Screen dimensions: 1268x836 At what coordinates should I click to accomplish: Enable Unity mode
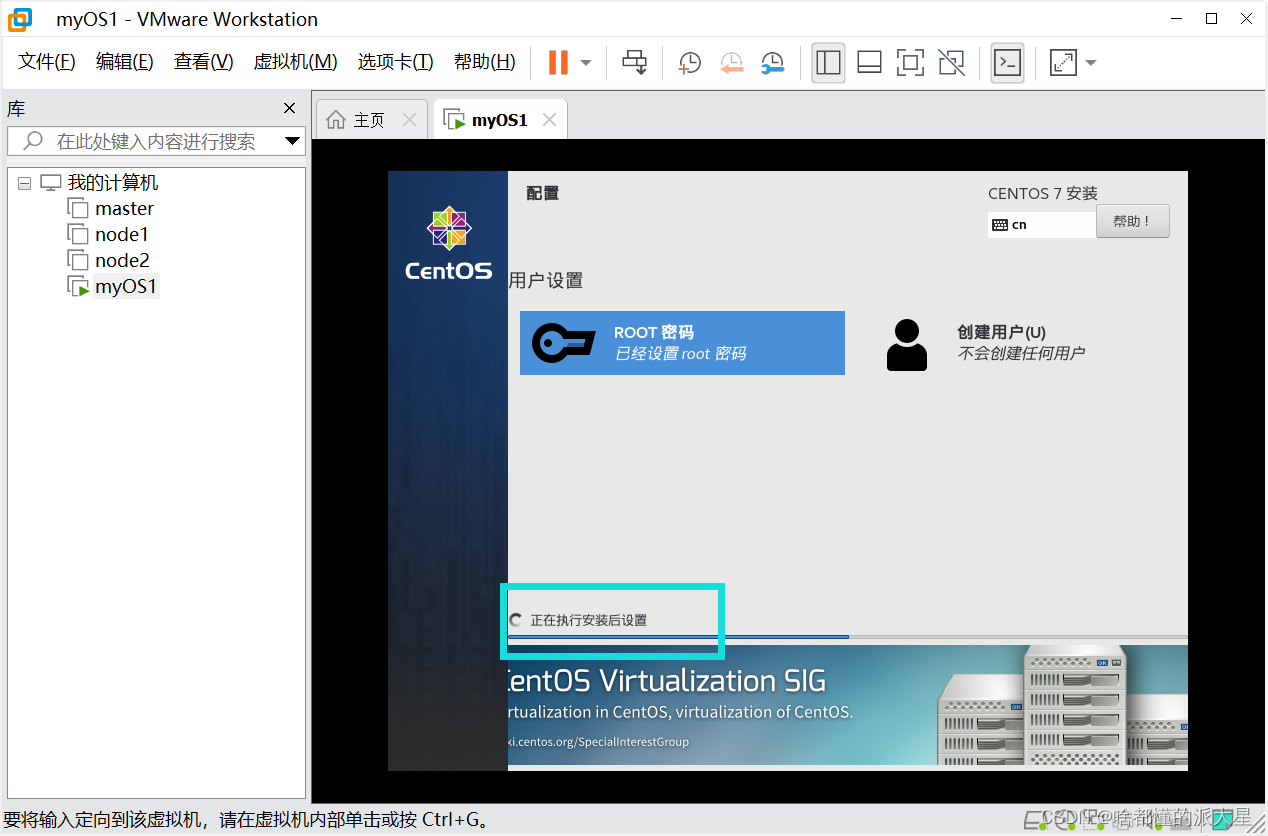point(951,62)
